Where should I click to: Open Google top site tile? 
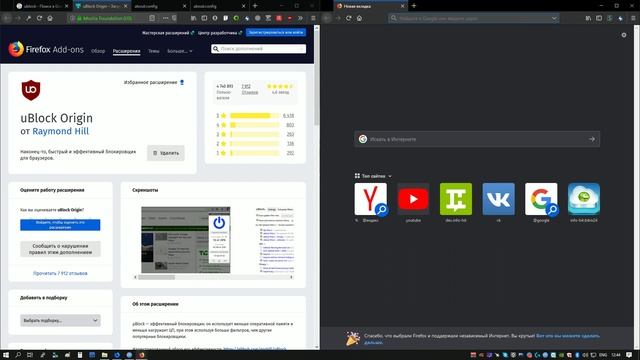tap(541, 199)
